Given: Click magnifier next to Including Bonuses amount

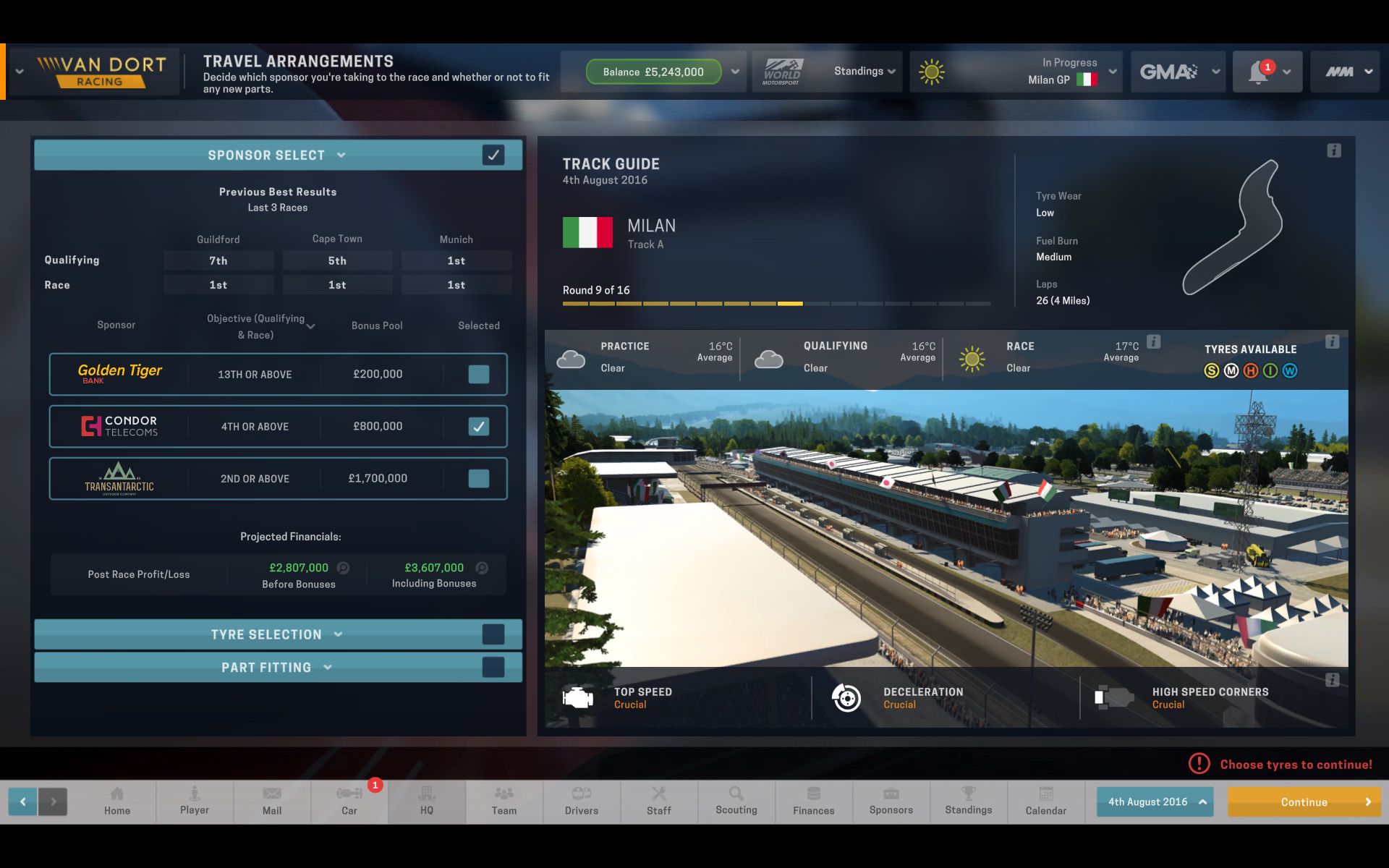Looking at the screenshot, I should coord(482,568).
